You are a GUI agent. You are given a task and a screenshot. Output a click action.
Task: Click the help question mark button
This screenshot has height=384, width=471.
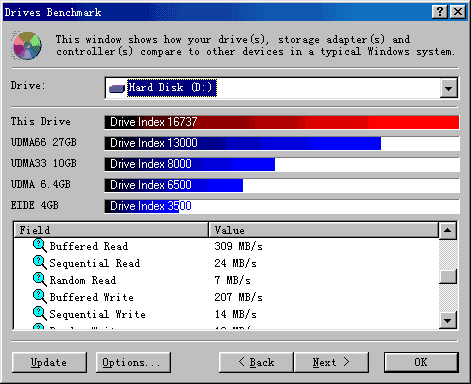click(x=440, y=12)
